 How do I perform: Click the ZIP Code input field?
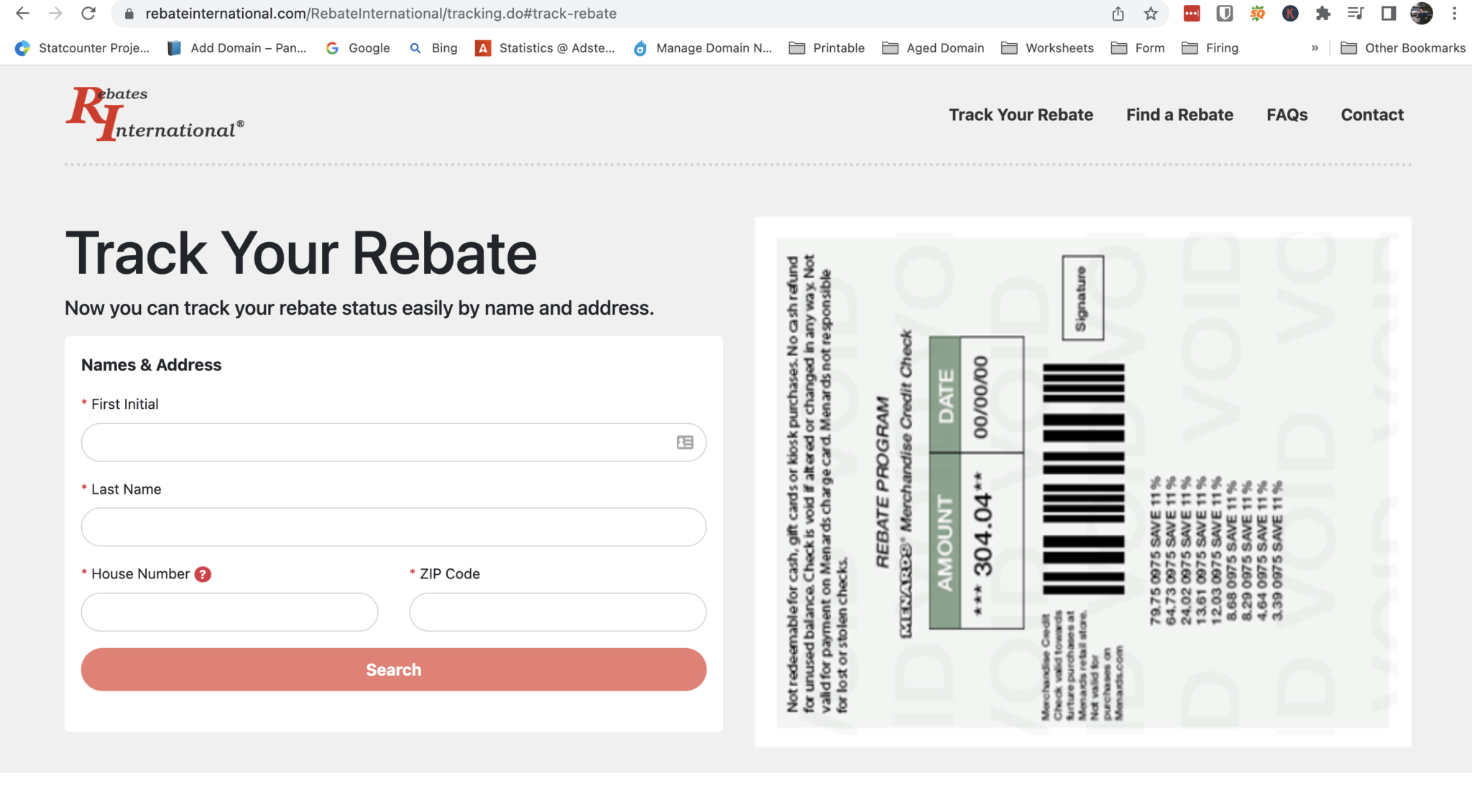556,611
